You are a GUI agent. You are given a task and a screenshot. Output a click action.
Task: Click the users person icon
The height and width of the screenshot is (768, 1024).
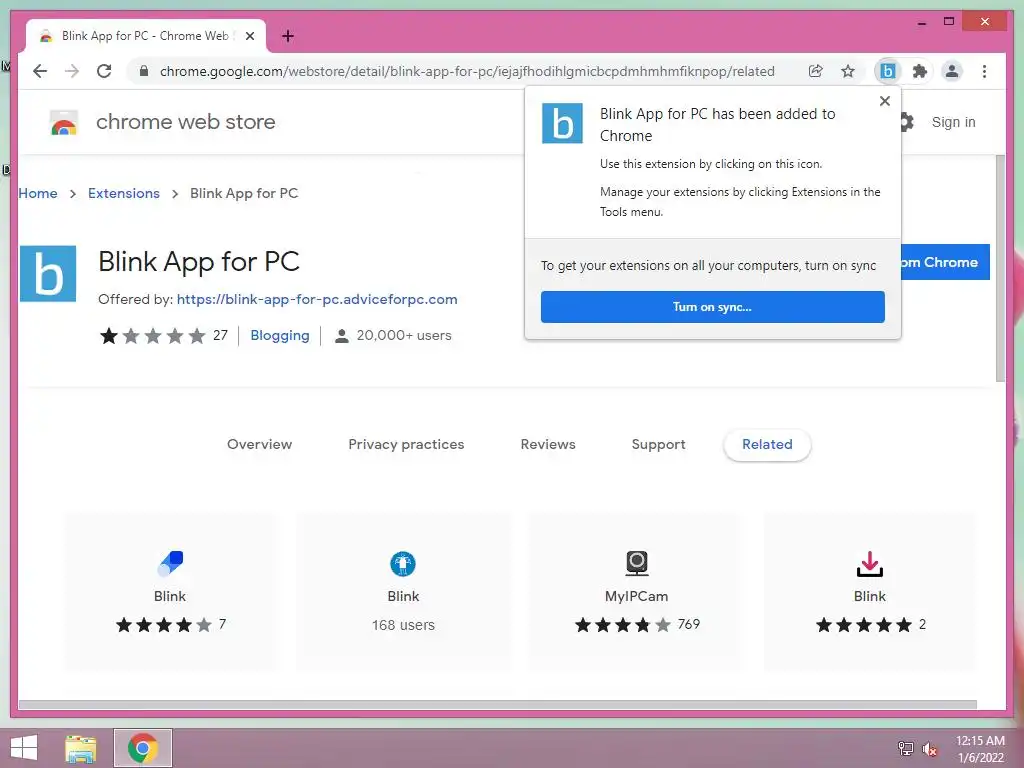tap(341, 336)
